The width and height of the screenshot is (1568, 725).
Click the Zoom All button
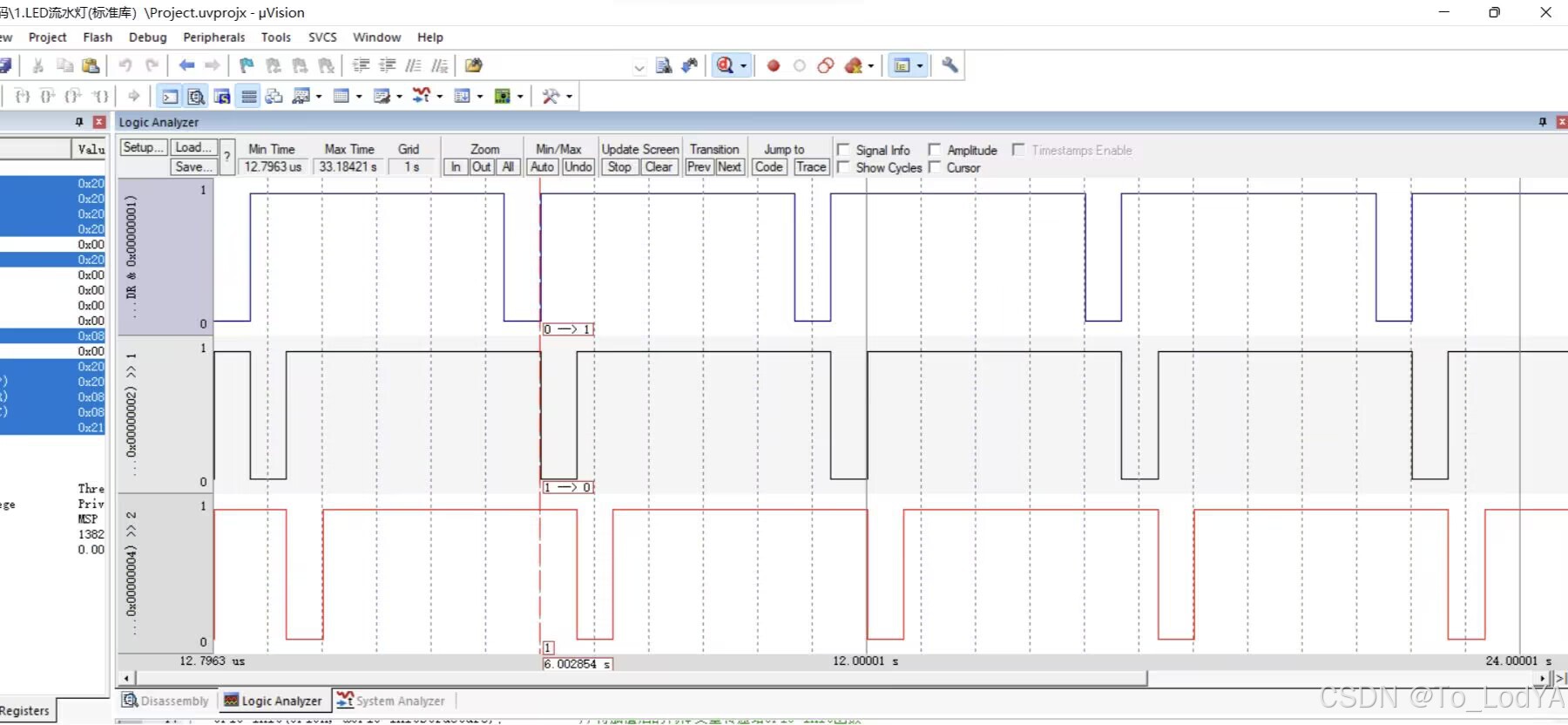click(x=508, y=167)
